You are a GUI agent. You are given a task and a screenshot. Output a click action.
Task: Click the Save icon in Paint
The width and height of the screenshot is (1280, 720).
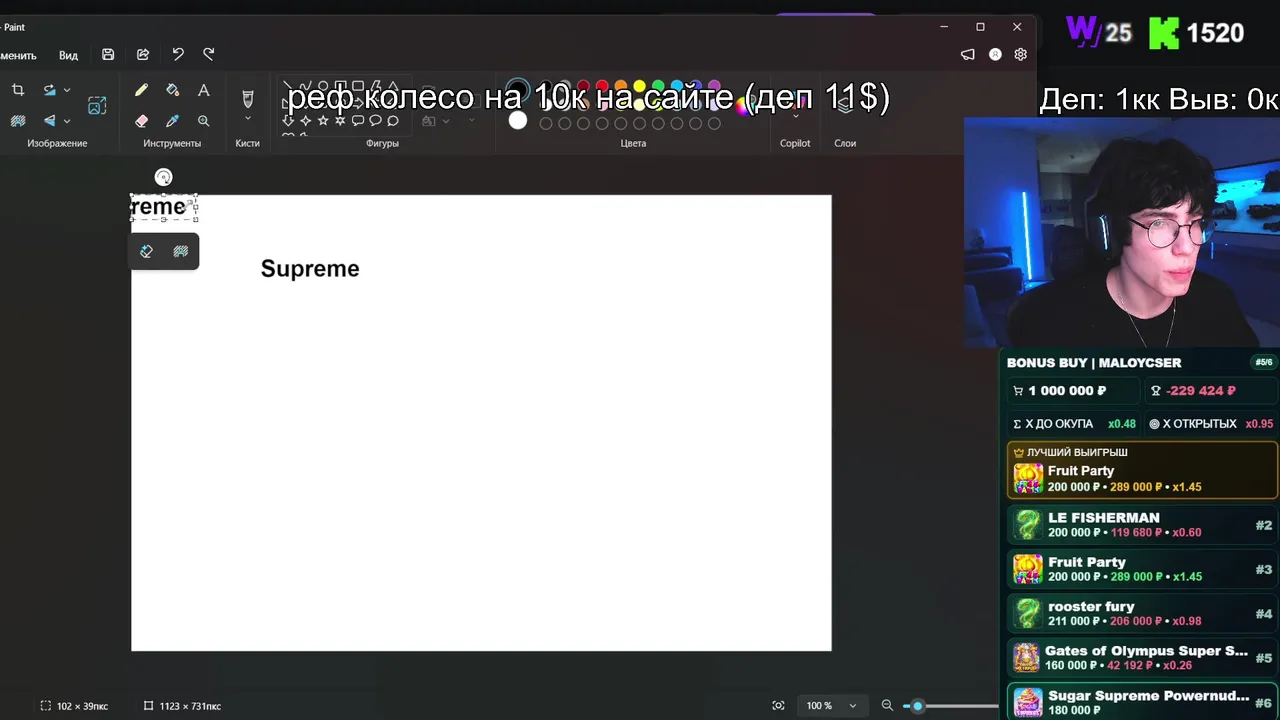tap(108, 54)
